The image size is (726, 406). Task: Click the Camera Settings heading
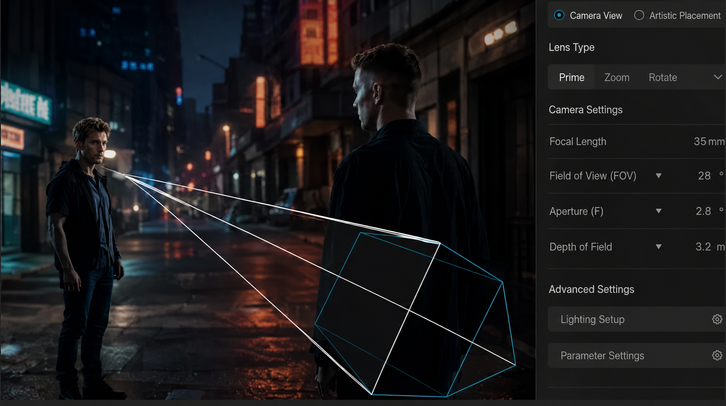coord(585,110)
